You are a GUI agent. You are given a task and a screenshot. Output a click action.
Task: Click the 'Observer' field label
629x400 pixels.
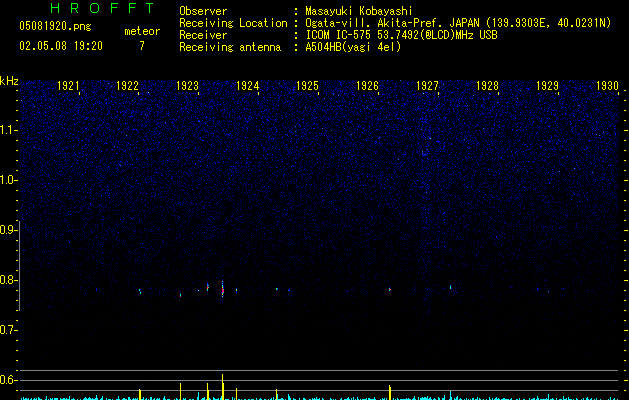[x=203, y=11]
